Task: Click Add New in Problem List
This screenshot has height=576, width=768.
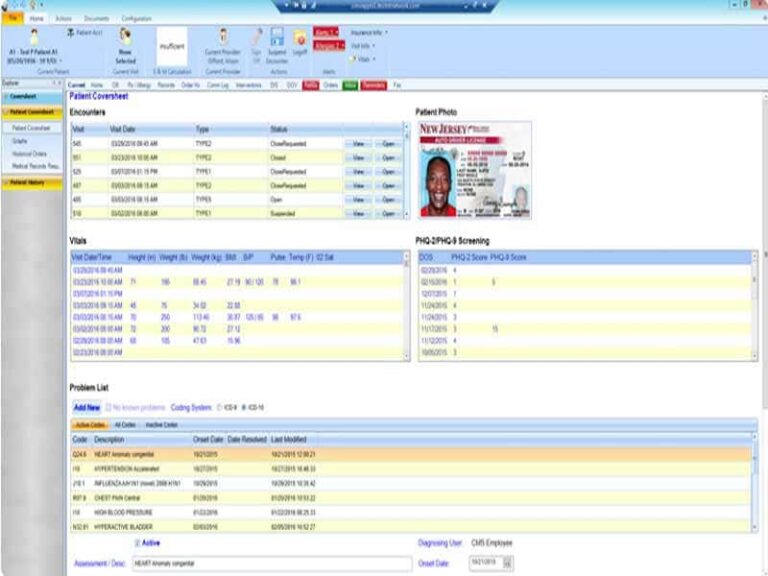Action: [x=87, y=408]
